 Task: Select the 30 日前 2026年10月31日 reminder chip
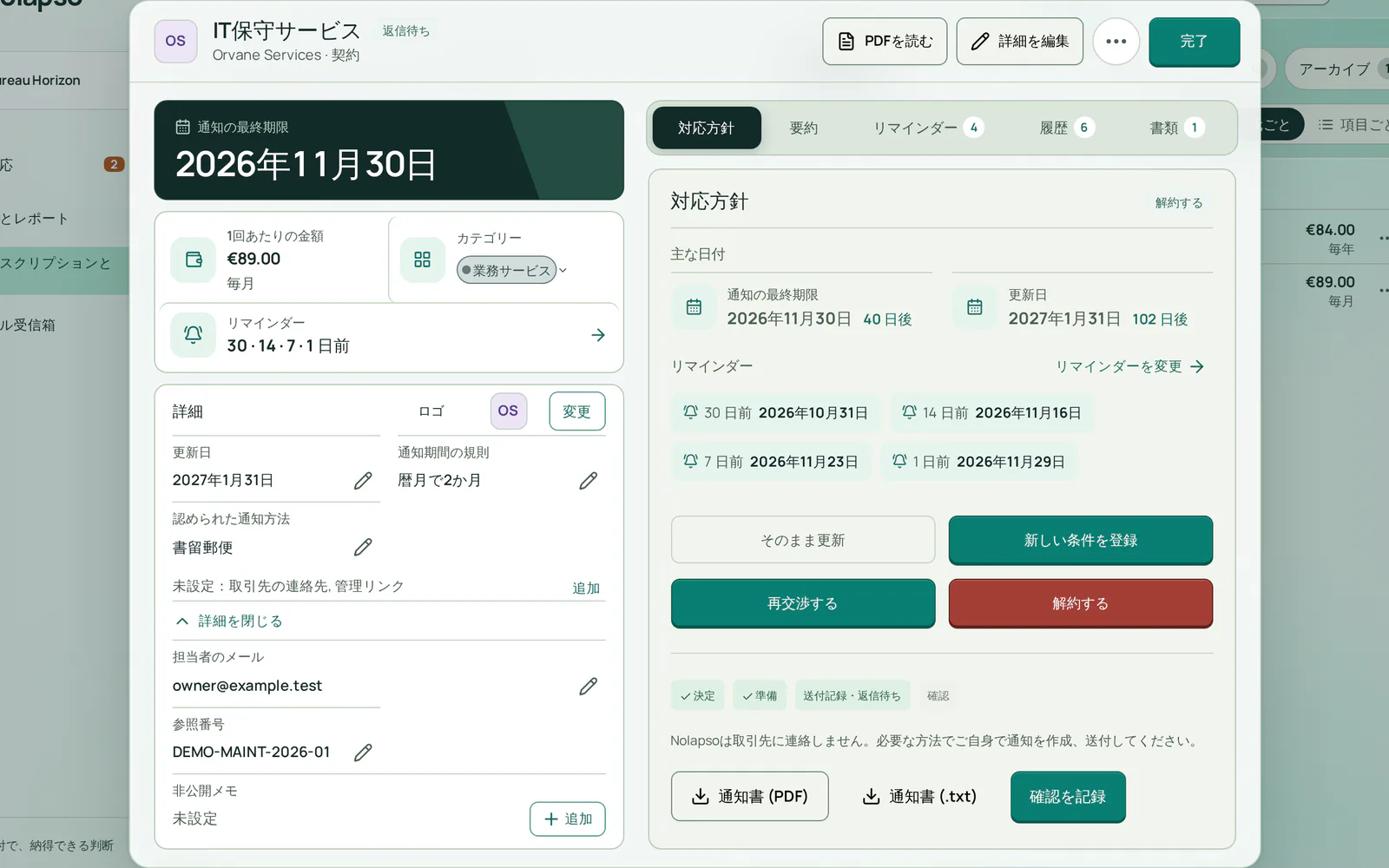(x=775, y=413)
